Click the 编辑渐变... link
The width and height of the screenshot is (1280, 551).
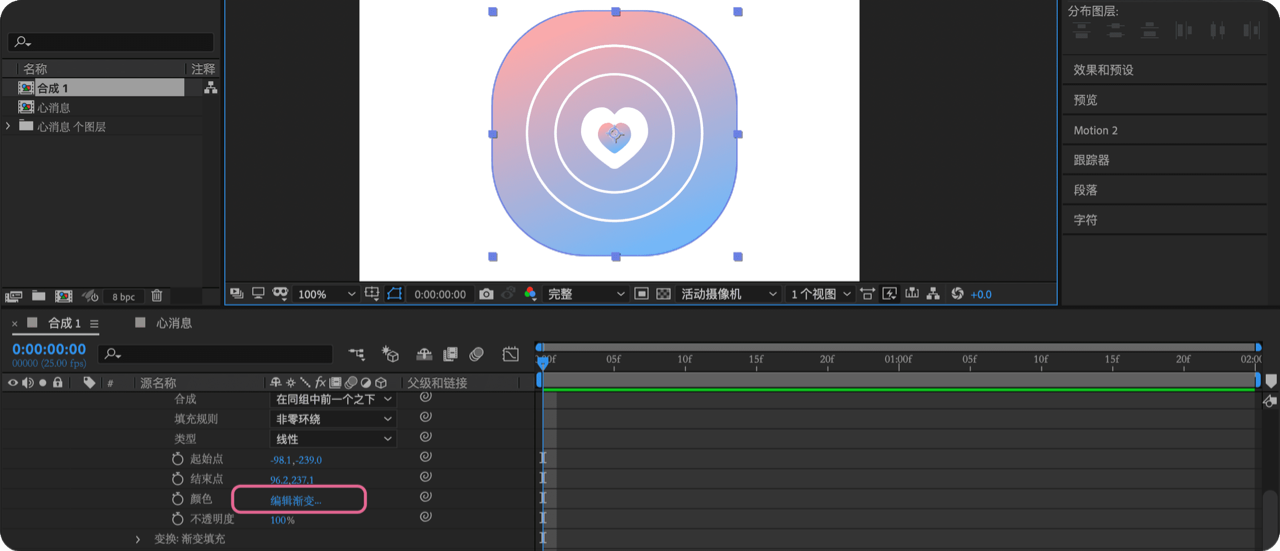click(x=296, y=500)
